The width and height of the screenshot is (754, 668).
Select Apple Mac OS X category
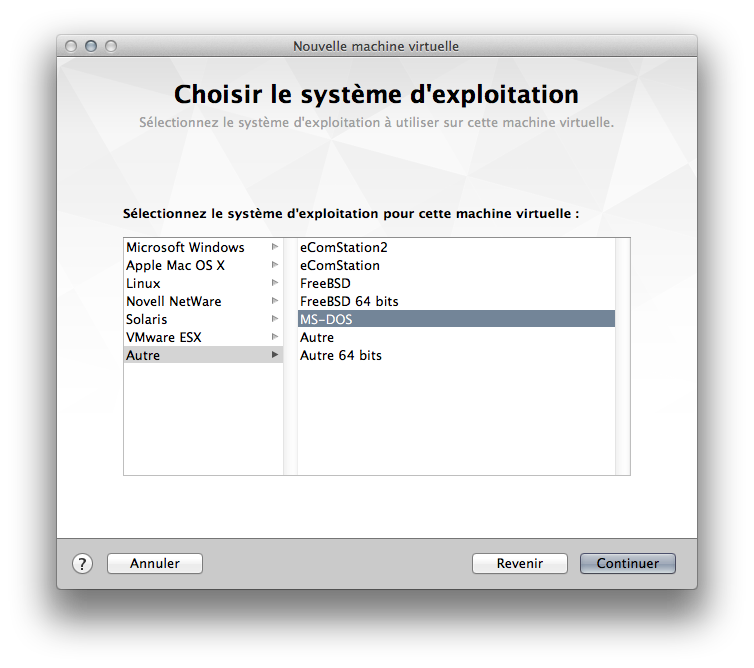pyautogui.click(x=203, y=265)
